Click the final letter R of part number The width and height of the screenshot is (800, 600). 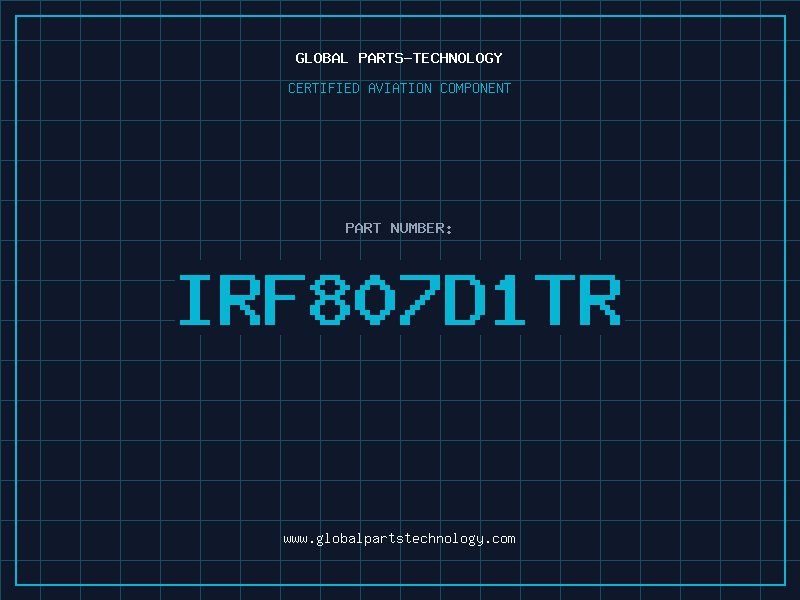tap(600, 300)
